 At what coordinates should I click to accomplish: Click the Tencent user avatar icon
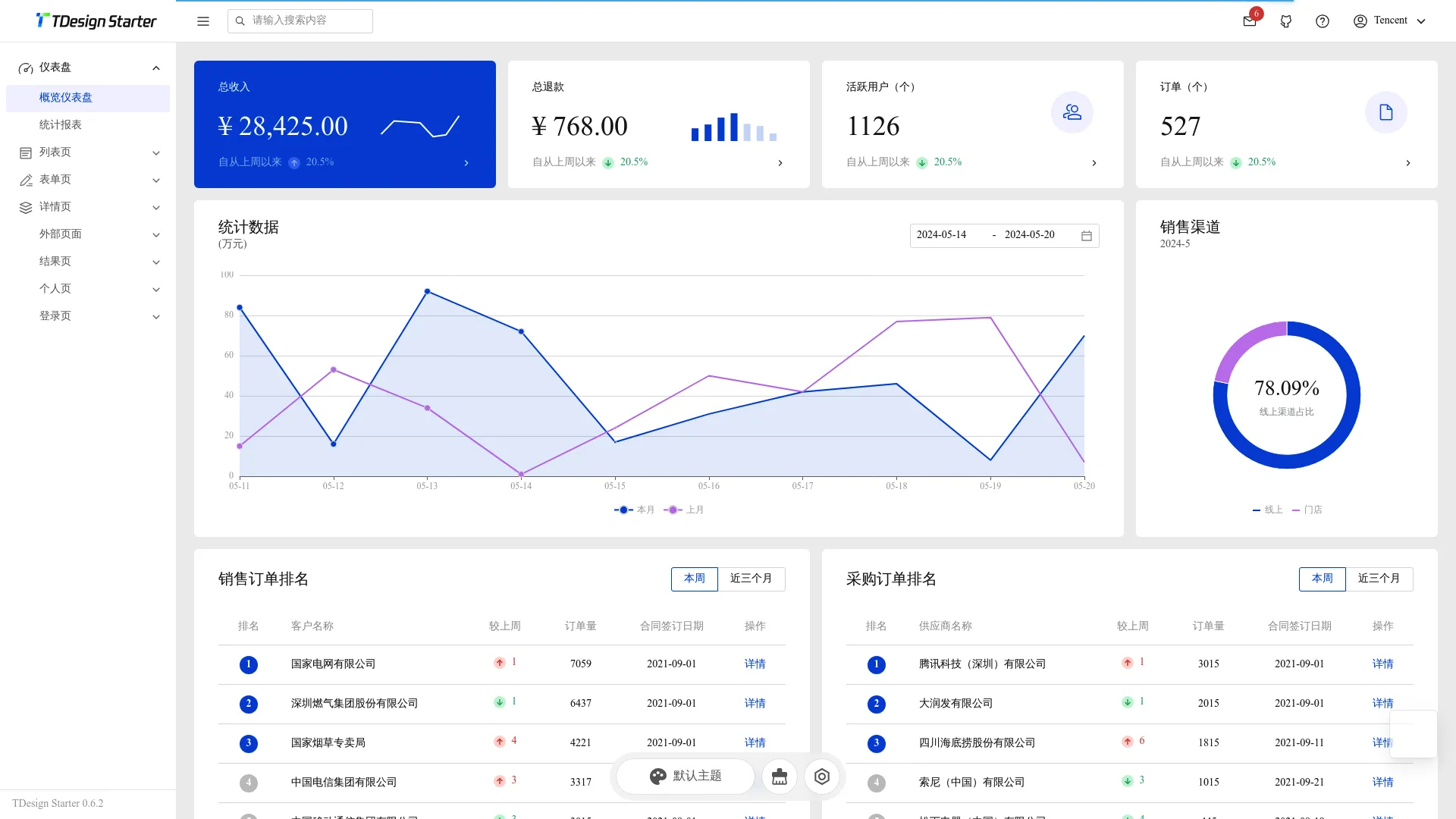pyautogui.click(x=1360, y=21)
